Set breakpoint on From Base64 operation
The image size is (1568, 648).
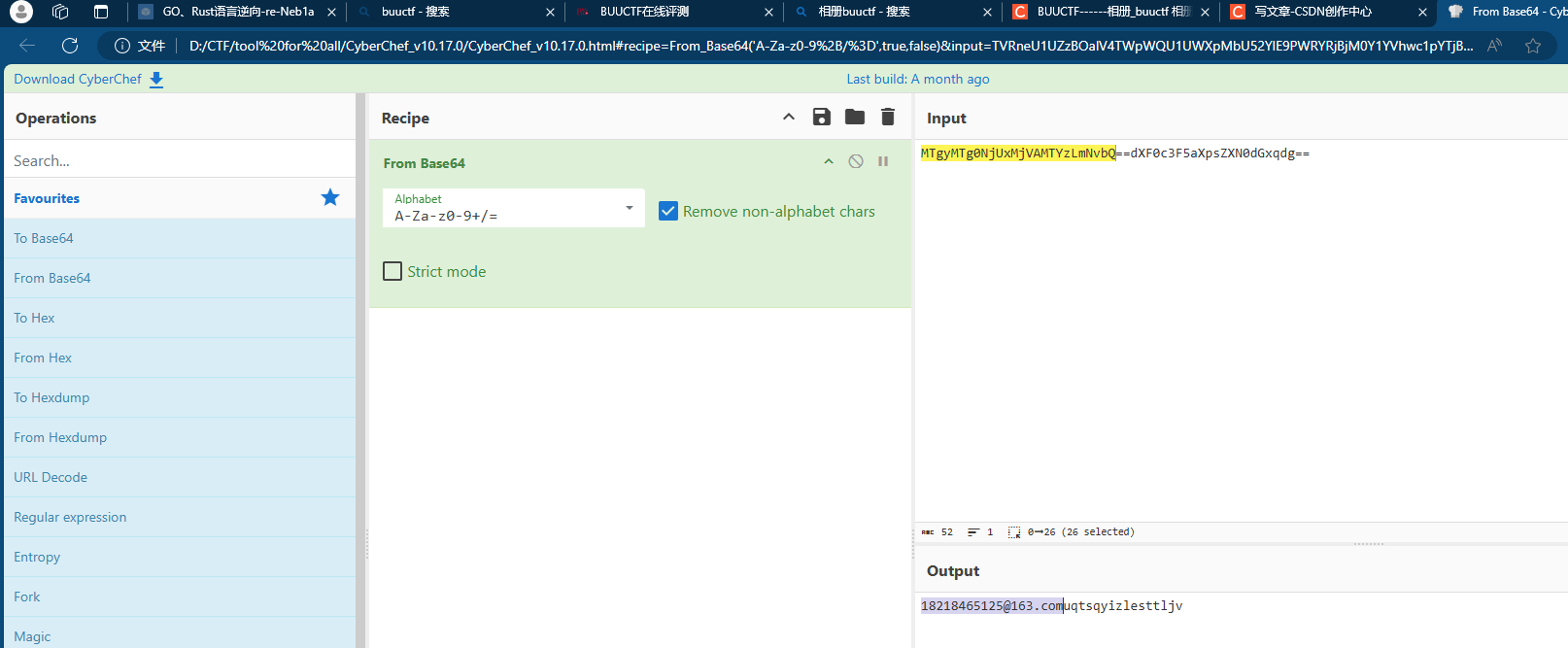click(x=883, y=161)
